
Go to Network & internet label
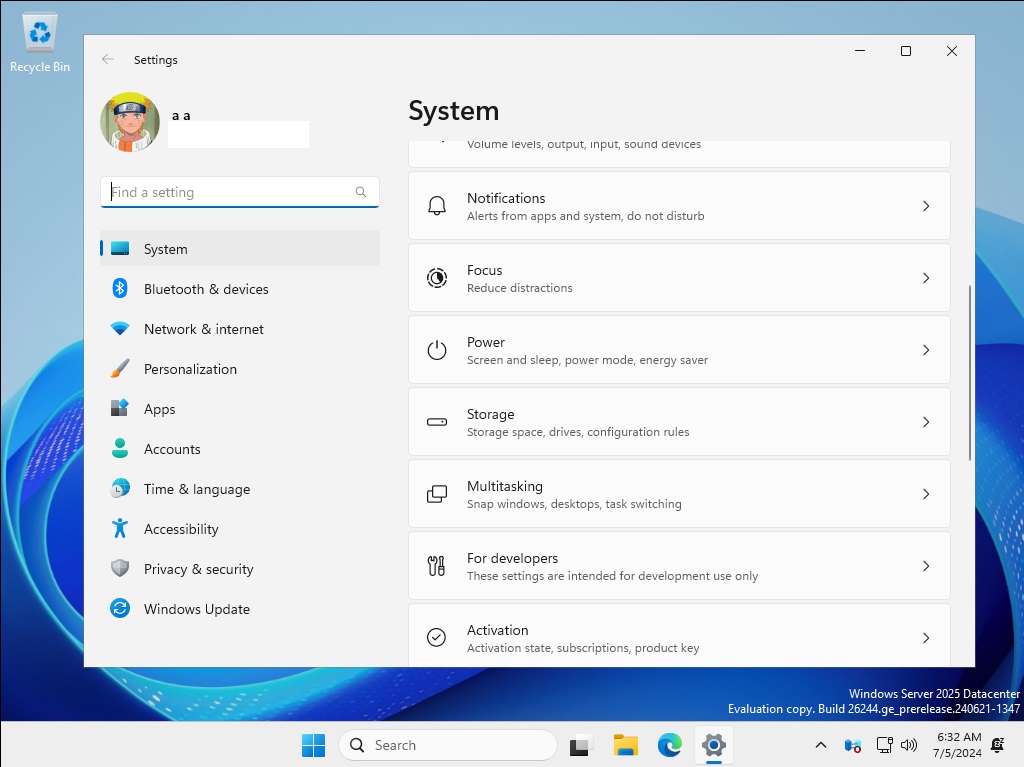(204, 329)
